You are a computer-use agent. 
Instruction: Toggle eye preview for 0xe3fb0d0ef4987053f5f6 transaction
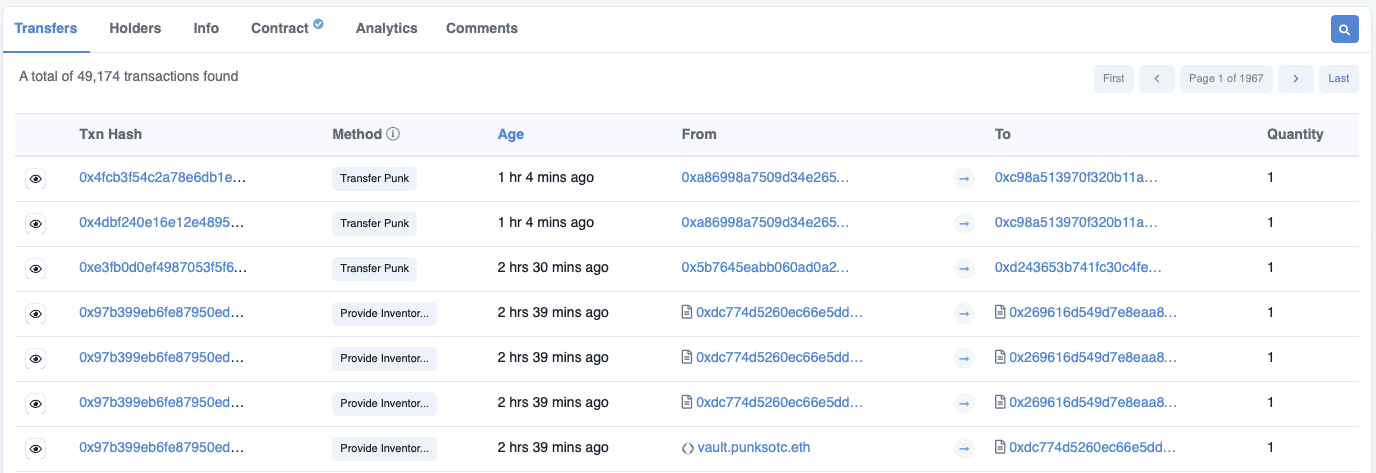35,269
